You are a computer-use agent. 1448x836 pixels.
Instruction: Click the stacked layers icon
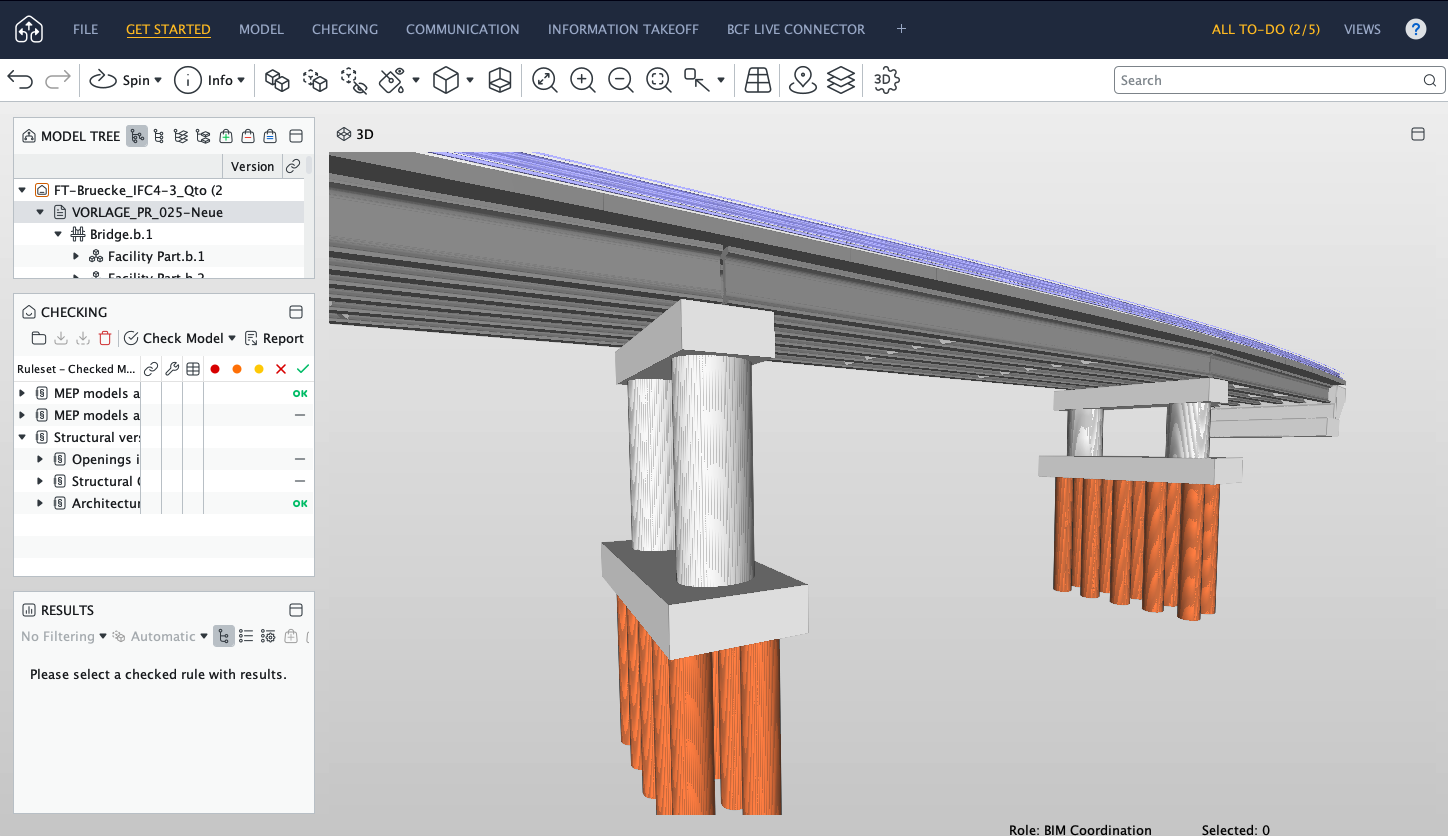[841, 80]
